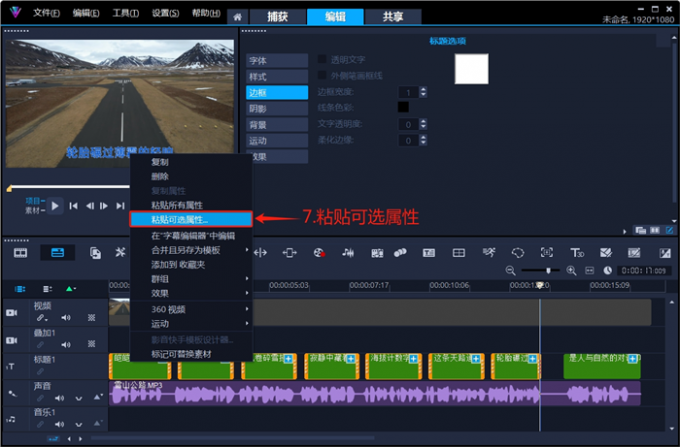The height and width of the screenshot is (447, 680).
Task: Open the 线条色彩 black color swatch
Action: pos(403,107)
